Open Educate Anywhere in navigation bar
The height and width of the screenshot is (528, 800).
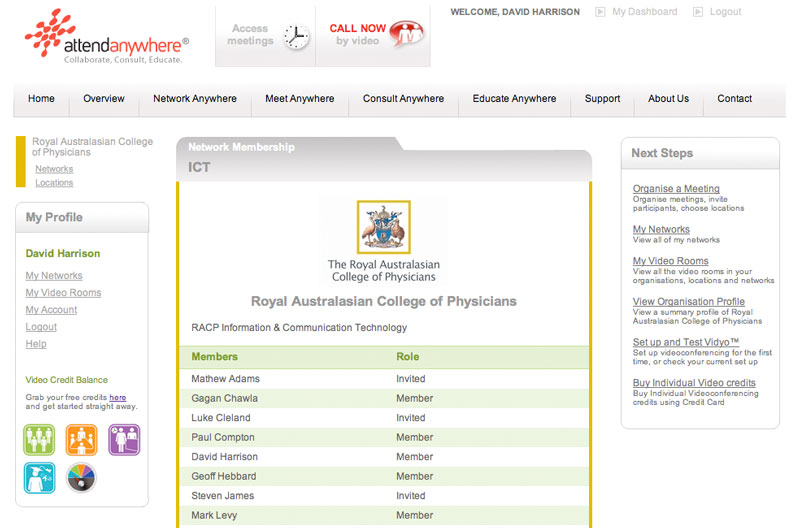(x=514, y=98)
